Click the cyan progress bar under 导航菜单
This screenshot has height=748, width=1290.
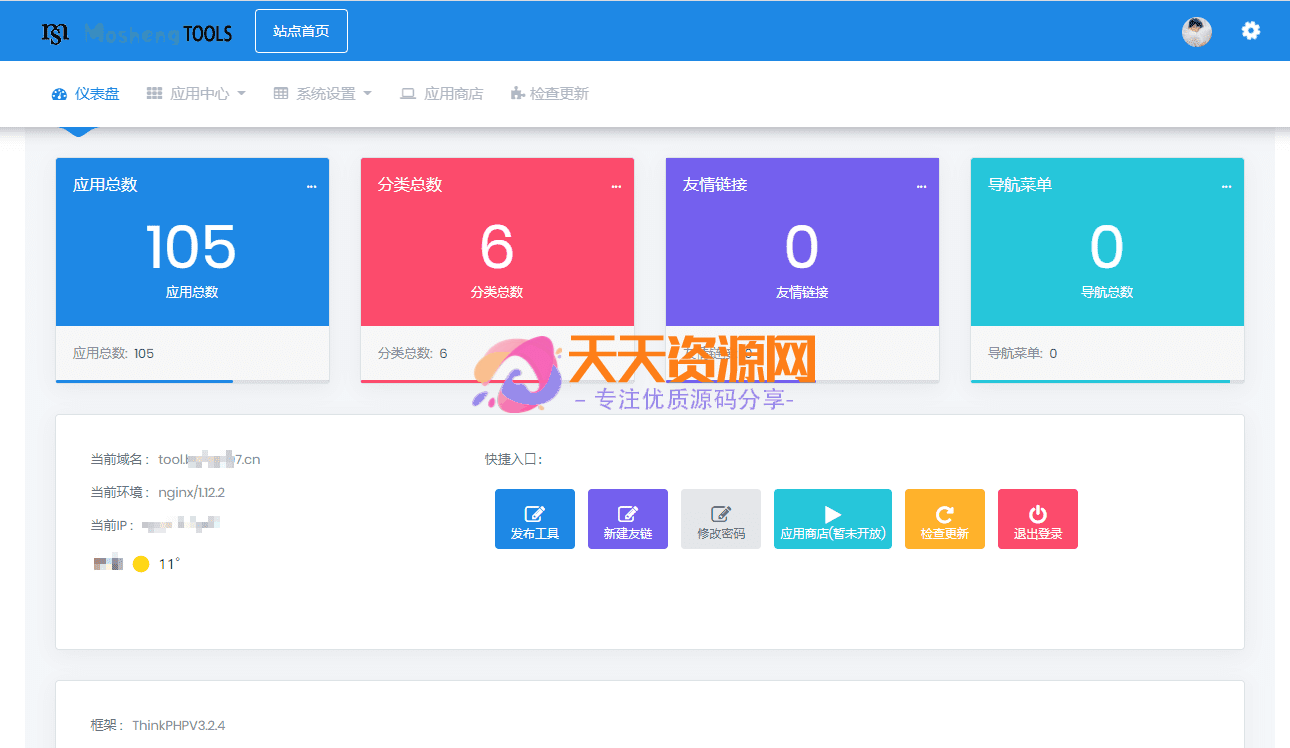tap(1100, 381)
